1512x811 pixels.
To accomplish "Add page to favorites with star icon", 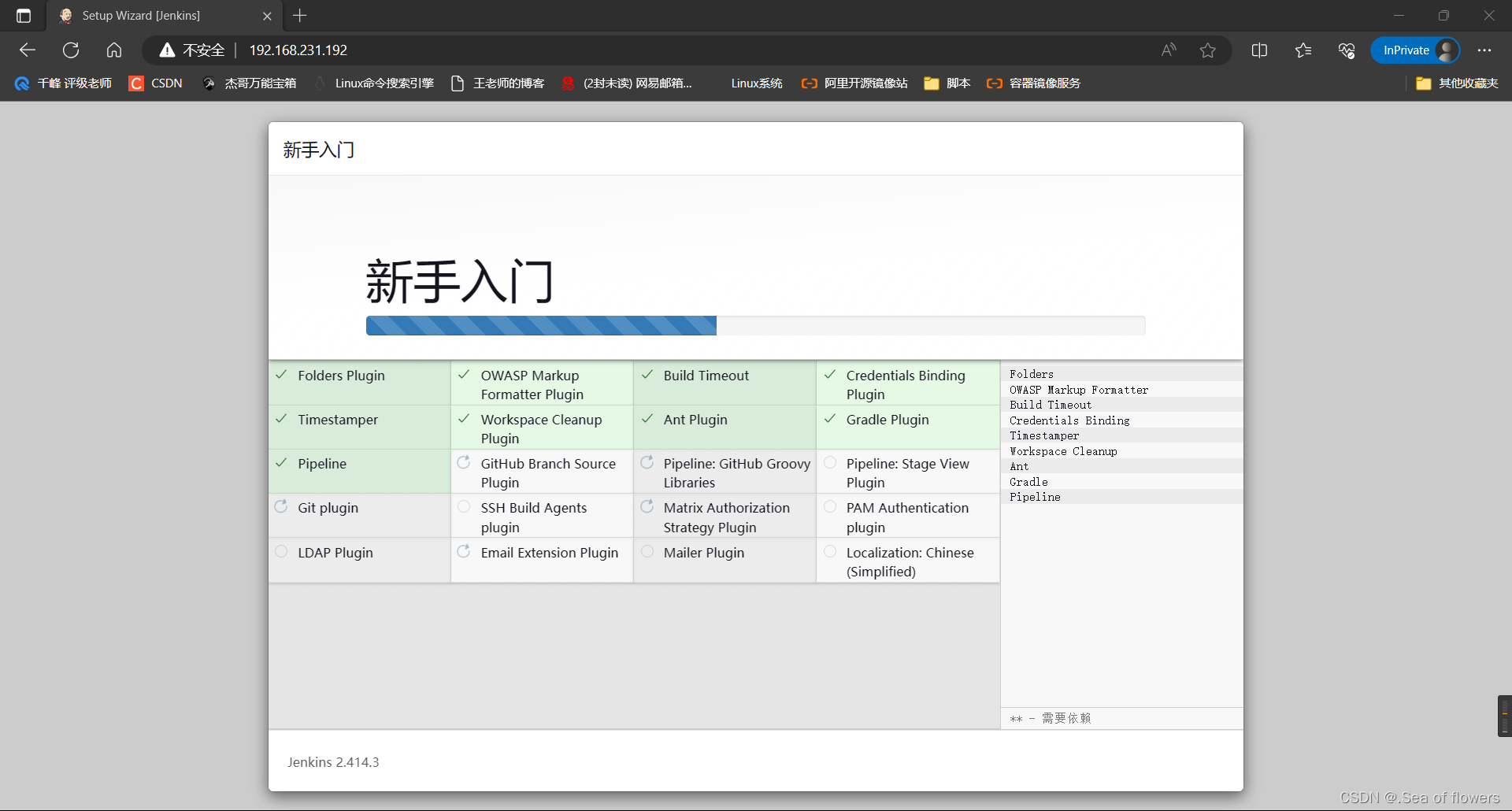I will [x=1208, y=50].
